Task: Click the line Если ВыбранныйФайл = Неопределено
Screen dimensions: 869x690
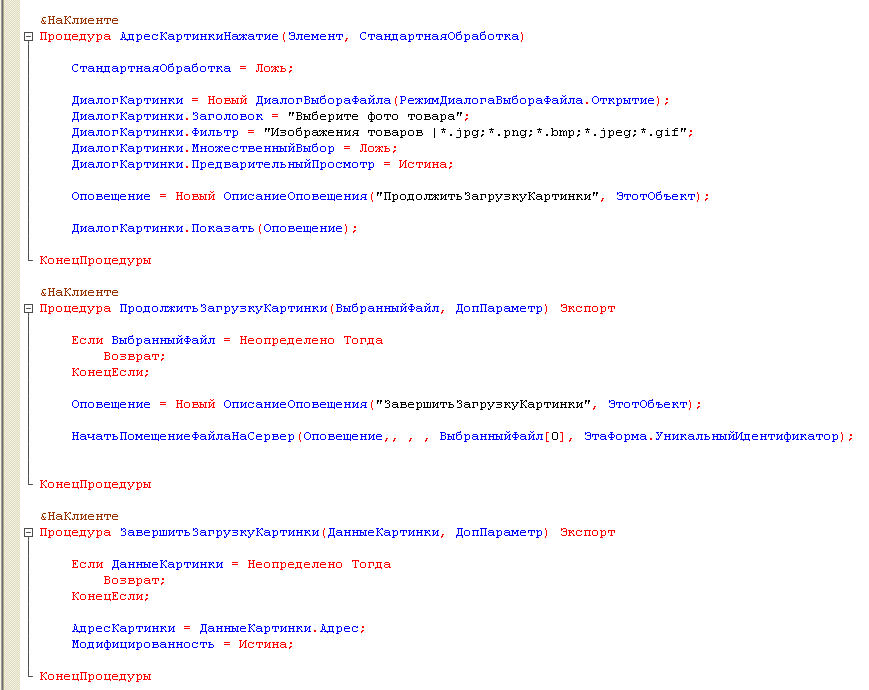Action: click(227, 341)
